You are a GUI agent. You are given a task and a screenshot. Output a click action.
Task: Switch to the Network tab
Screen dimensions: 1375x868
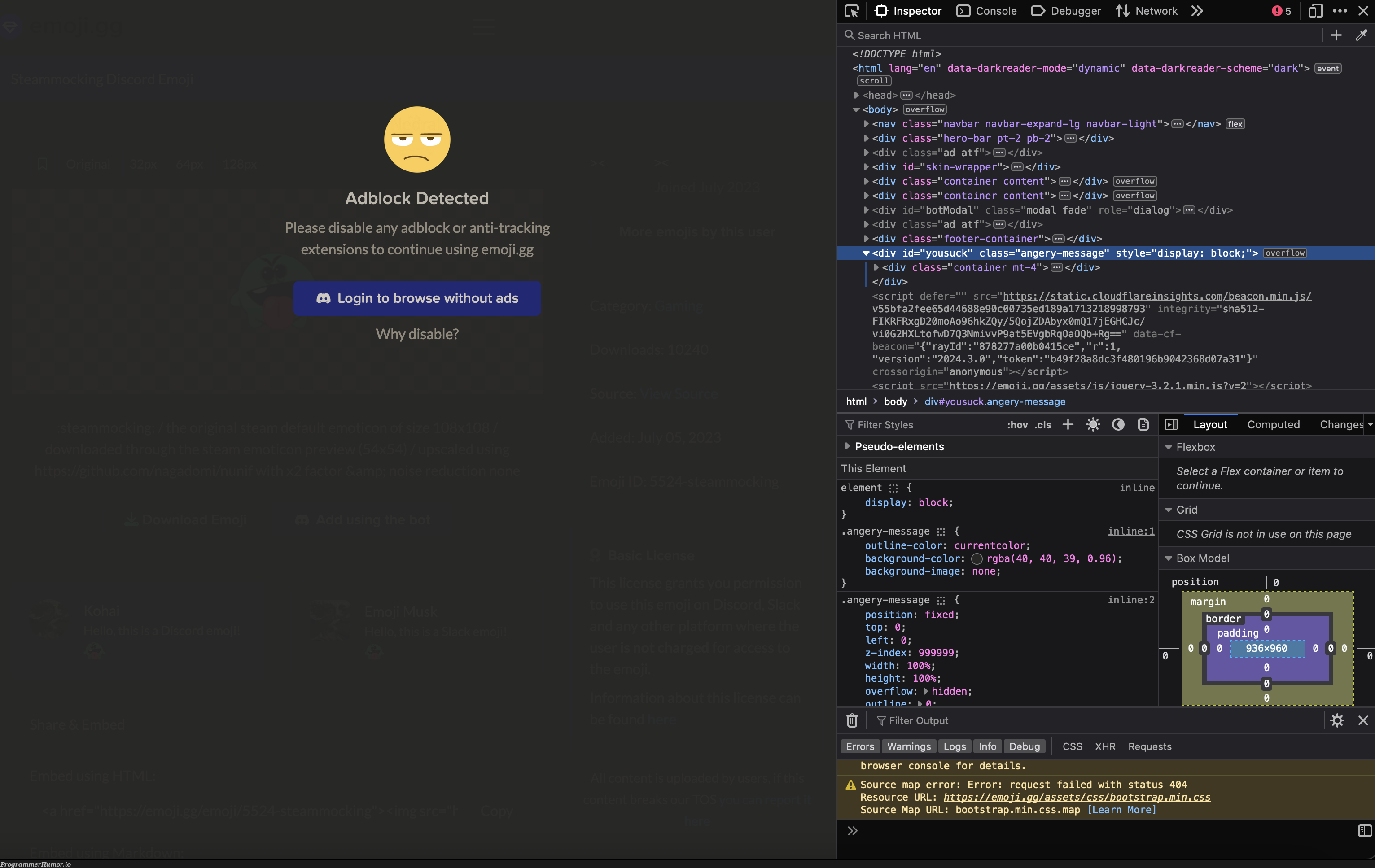(1147, 11)
